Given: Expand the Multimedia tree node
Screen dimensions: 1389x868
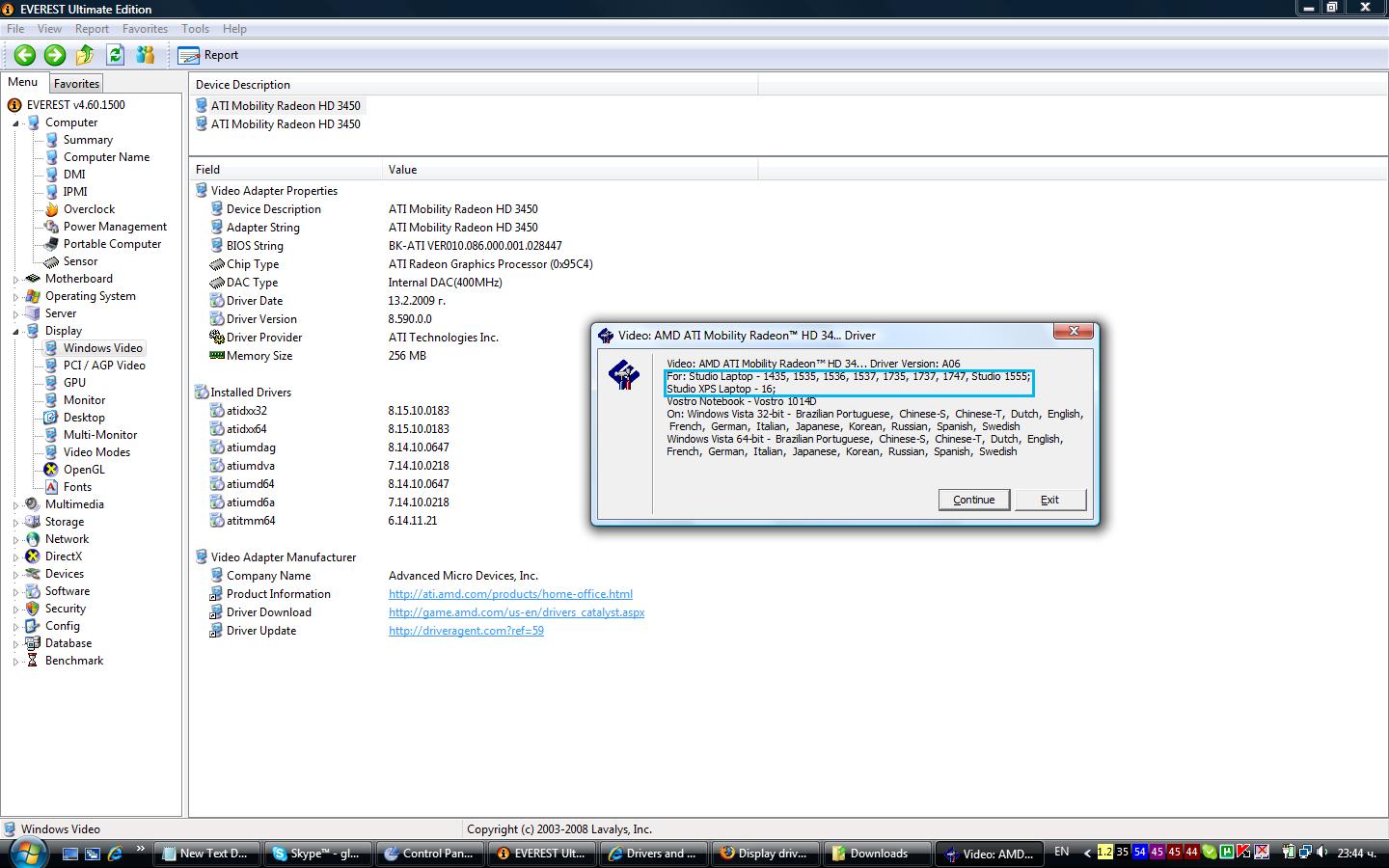Looking at the screenshot, I should point(15,505).
